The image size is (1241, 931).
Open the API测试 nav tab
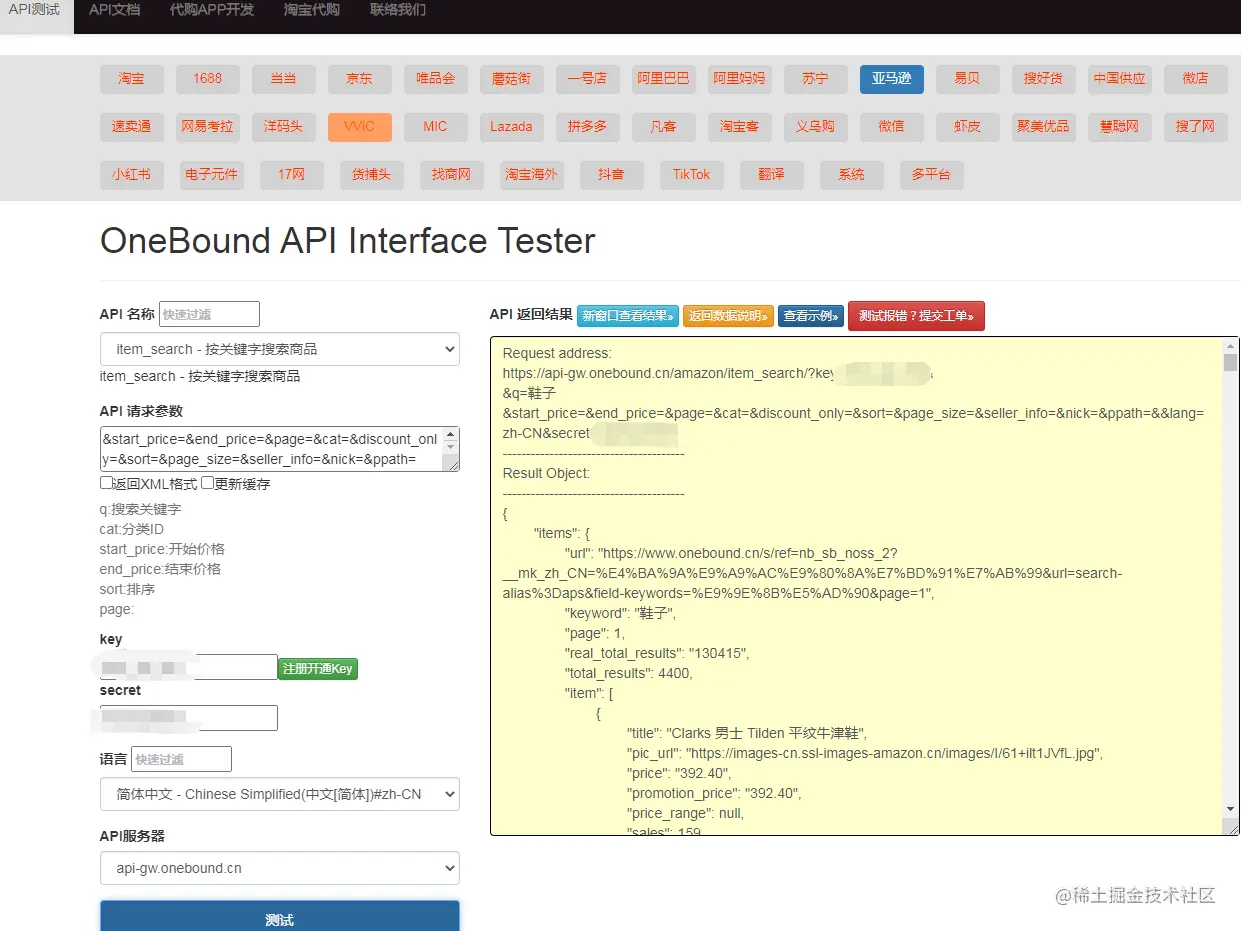click(34, 10)
